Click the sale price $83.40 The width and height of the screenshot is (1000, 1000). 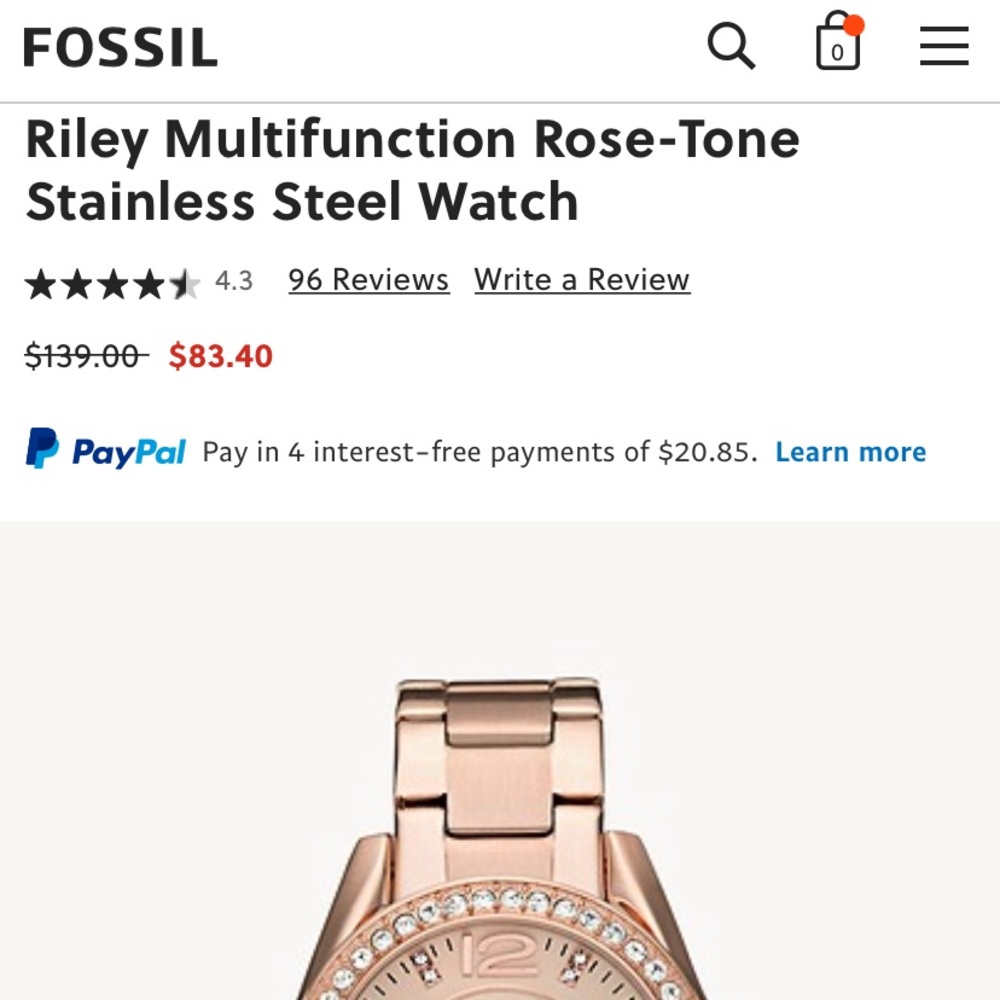[x=222, y=356]
